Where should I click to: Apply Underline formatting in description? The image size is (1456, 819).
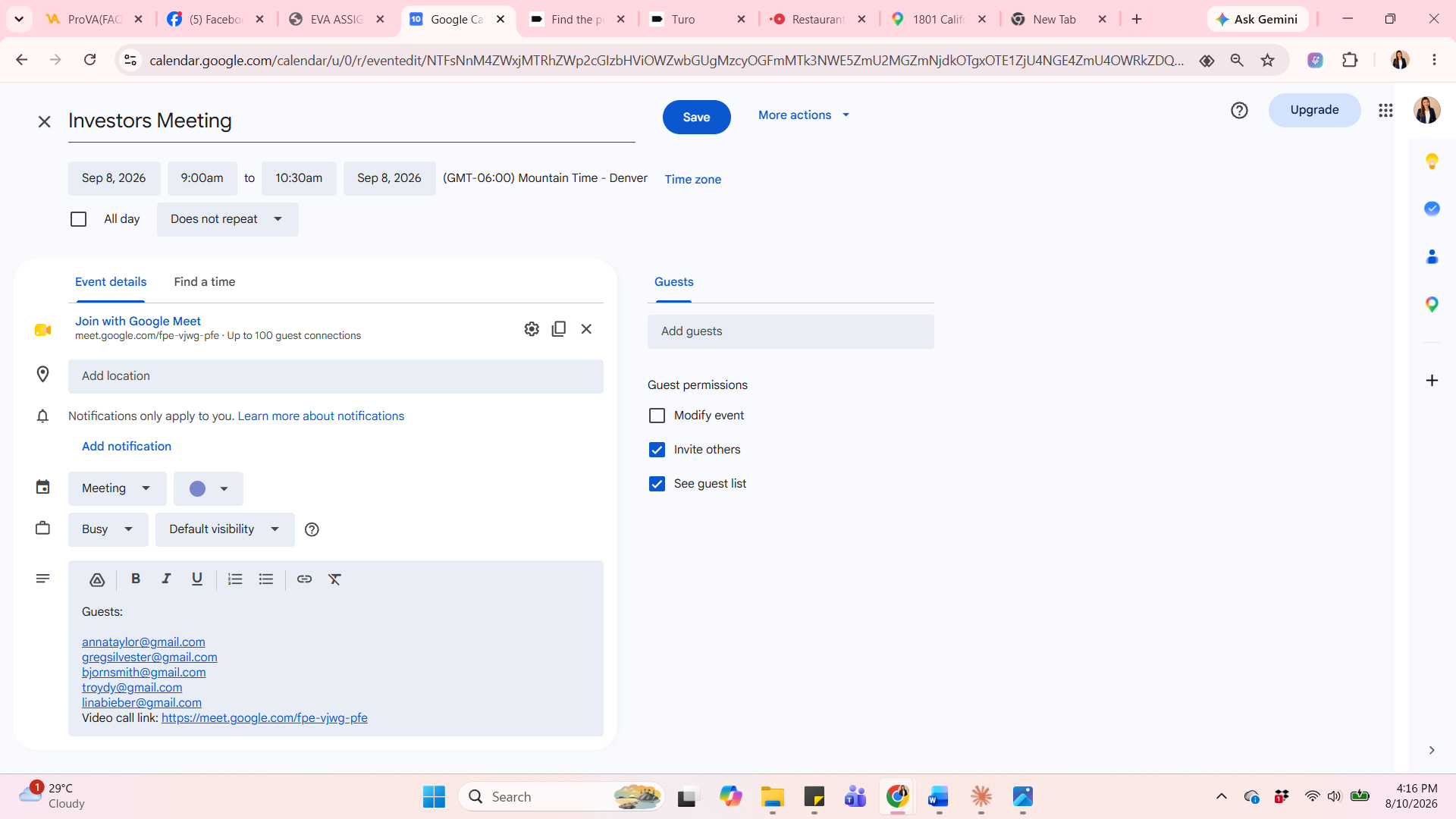[x=197, y=579]
